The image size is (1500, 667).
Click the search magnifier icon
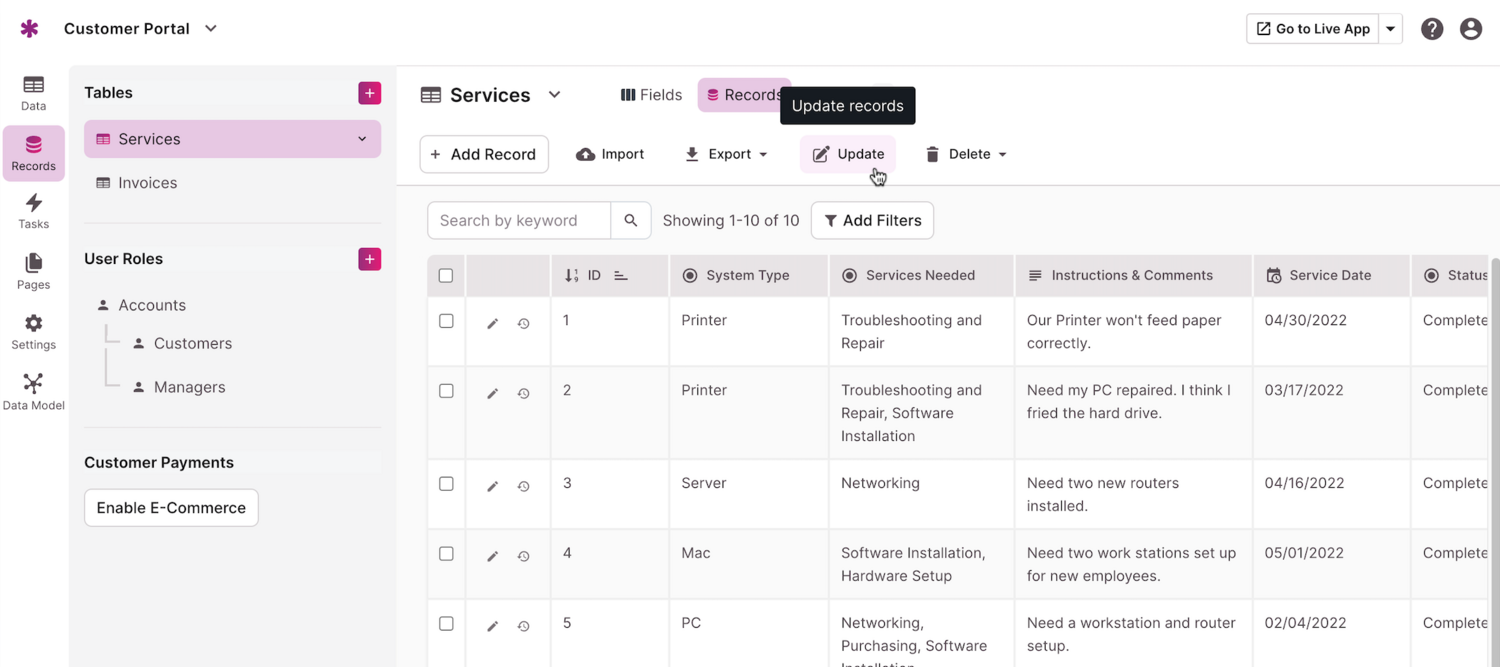pyautogui.click(x=631, y=221)
